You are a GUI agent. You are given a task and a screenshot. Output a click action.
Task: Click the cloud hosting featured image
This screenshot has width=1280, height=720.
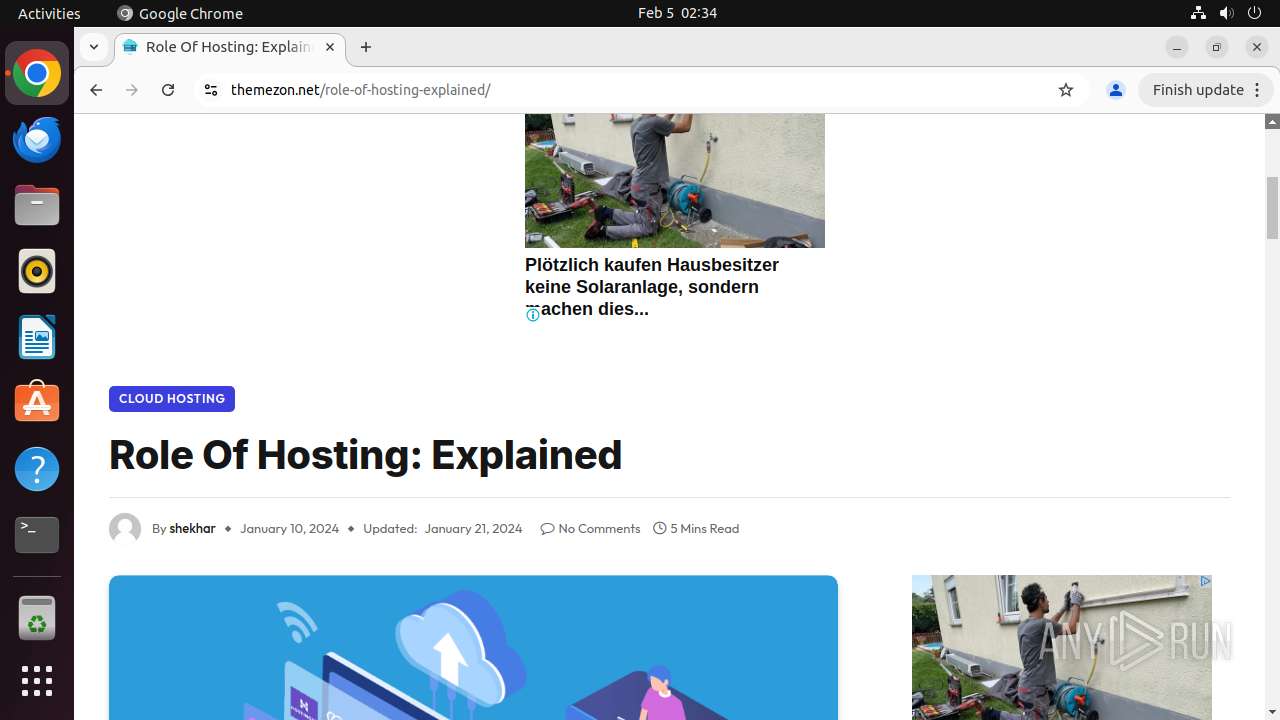pos(473,648)
